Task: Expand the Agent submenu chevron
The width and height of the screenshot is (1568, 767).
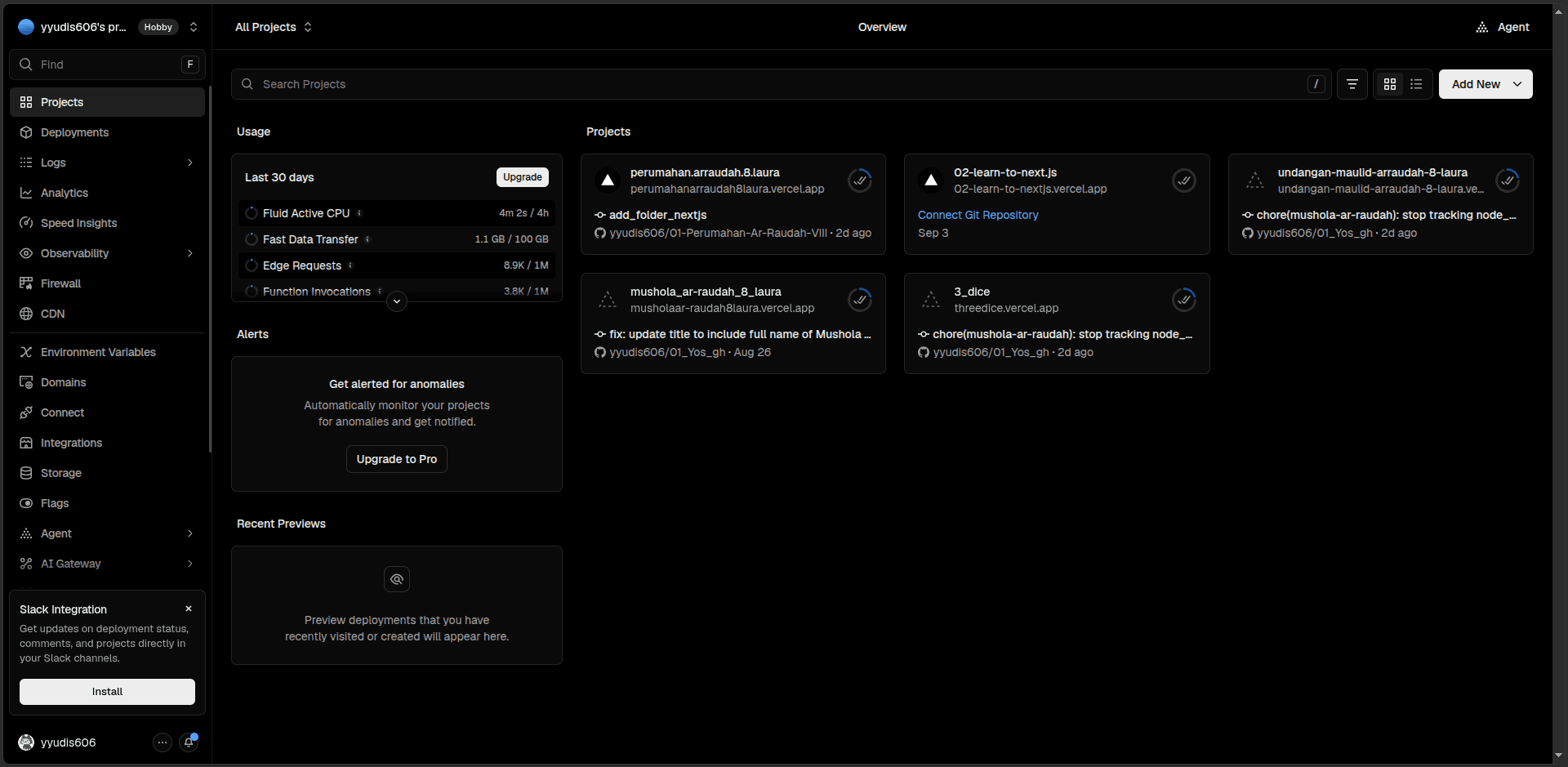Action: (x=190, y=533)
